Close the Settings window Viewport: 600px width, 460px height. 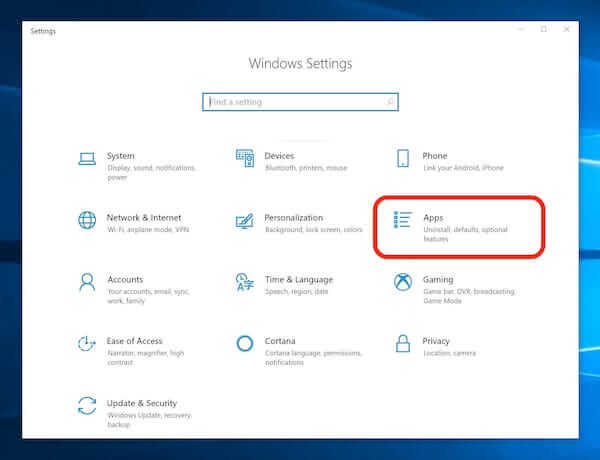point(567,29)
